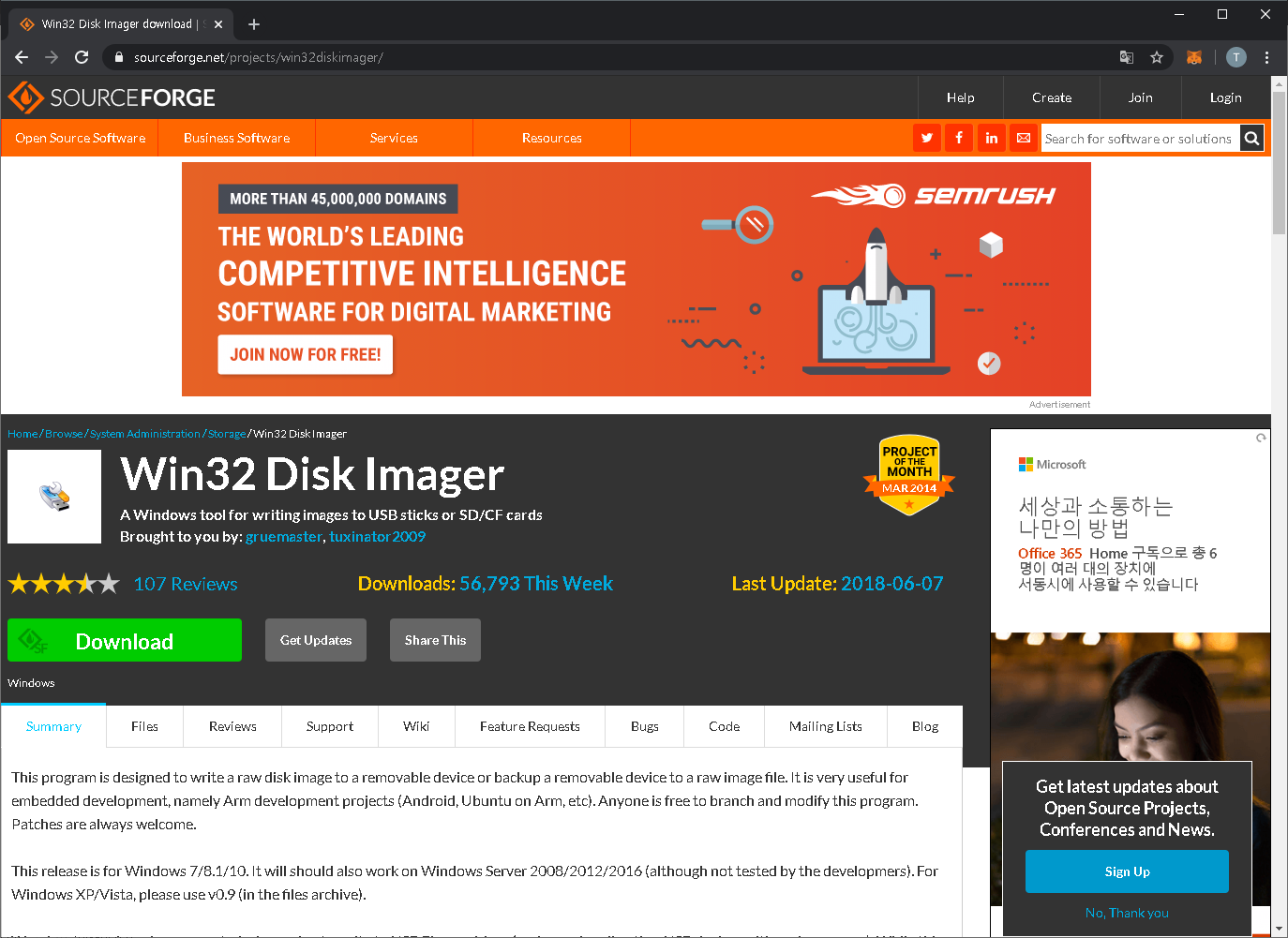Click the ad info icon on Microsoft ad
This screenshot has height=938, width=1288.
point(1261,438)
